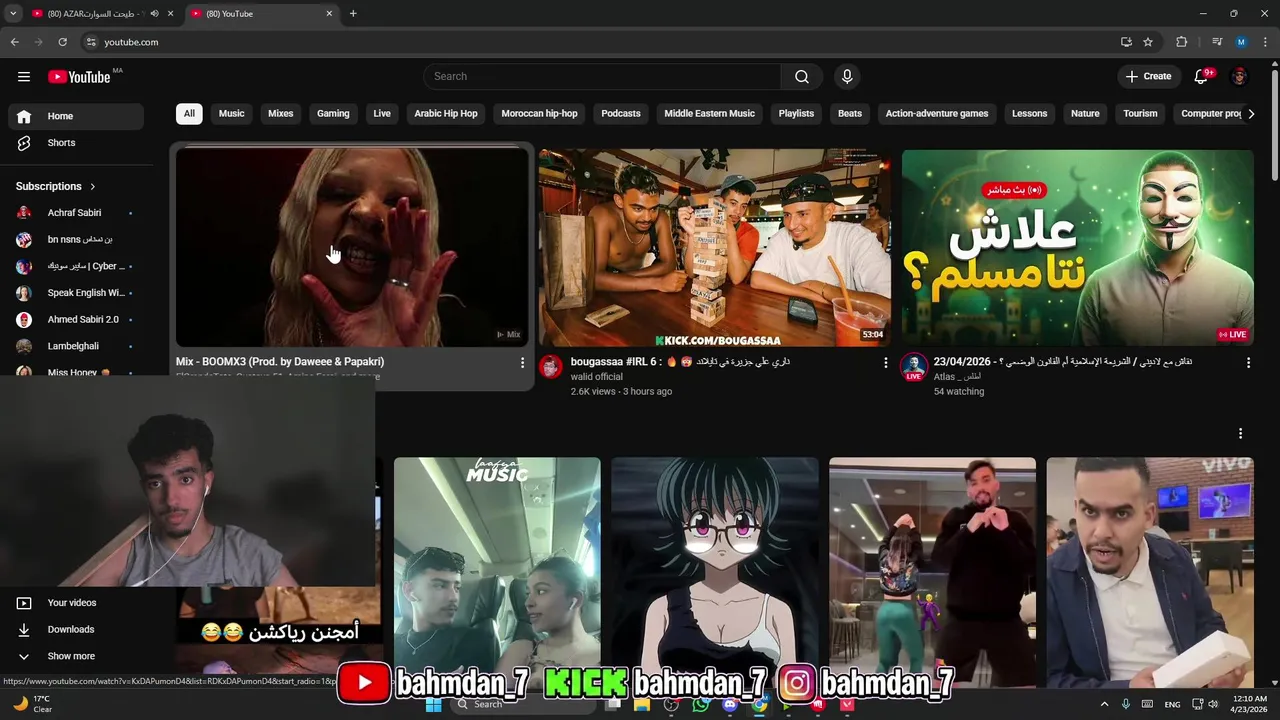Open options menu for bougassaa IRL video
Screen dimensions: 1280x720
tap(885, 363)
